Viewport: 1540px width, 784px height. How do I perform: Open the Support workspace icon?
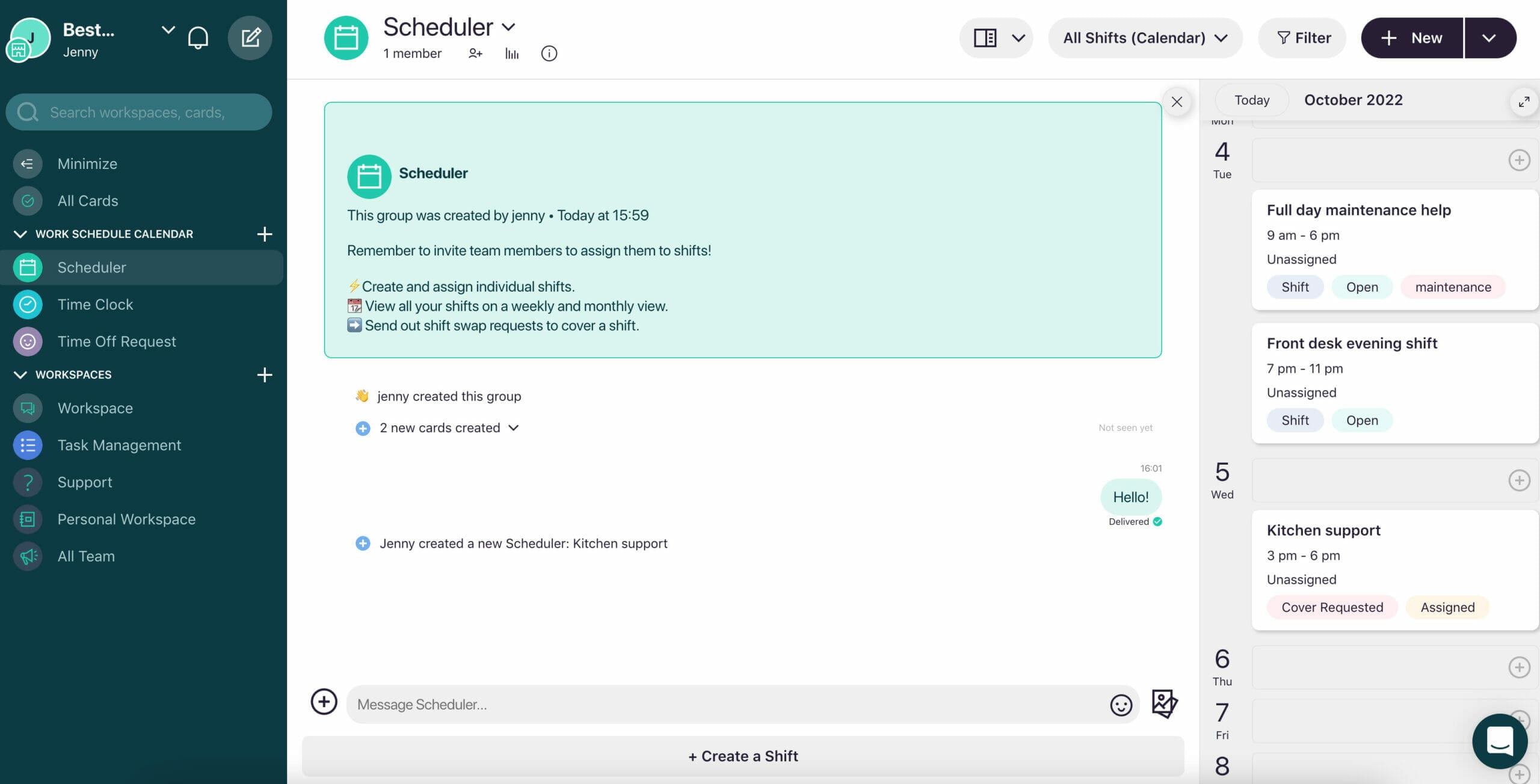[x=28, y=482]
